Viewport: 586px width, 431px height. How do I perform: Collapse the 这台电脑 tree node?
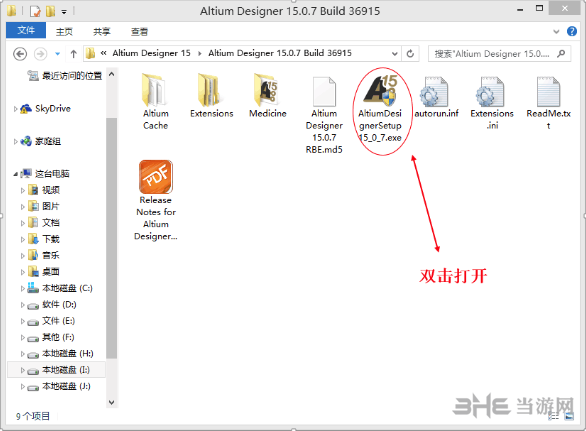coord(15,174)
